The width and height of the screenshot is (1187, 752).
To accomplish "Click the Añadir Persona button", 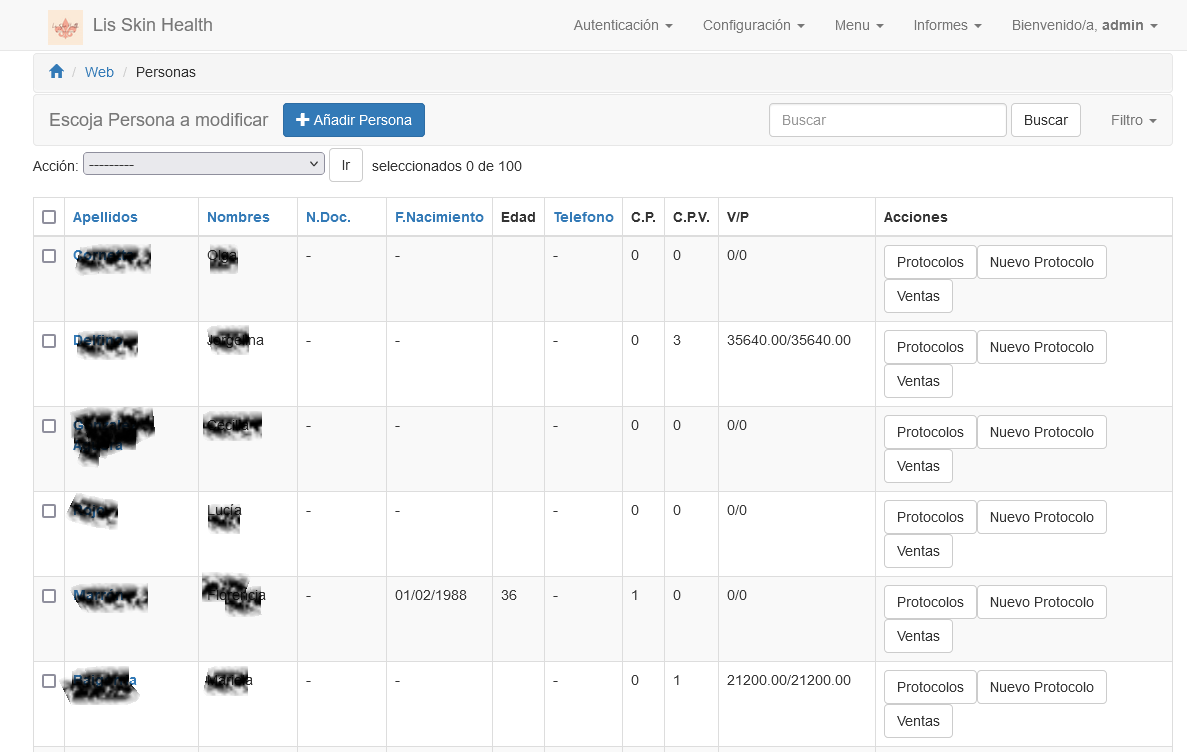I will pos(354,120).
